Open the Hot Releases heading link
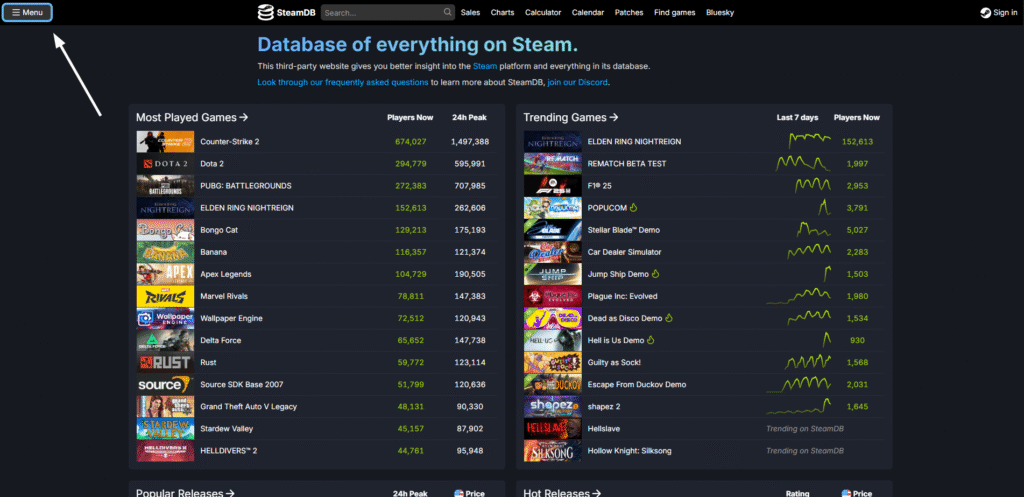1024x497 pixels. 562,493
